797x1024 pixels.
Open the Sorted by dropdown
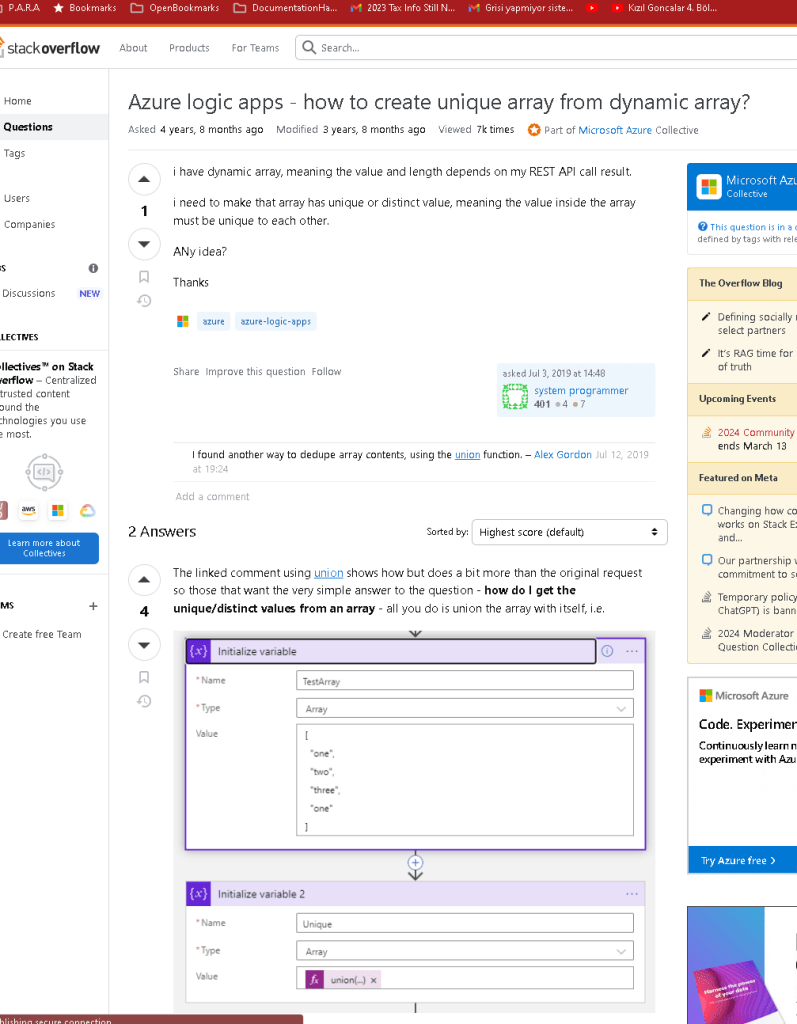pos(570,532)
